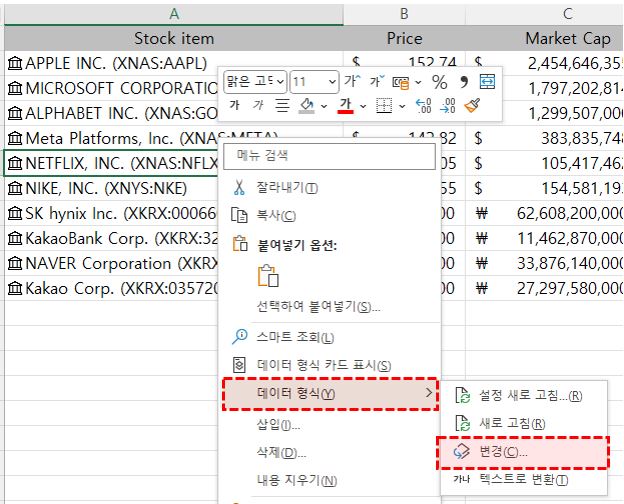Select 변경(C)... in submenu
This screenshot has height=504, width=624.
tap(523, 453)
